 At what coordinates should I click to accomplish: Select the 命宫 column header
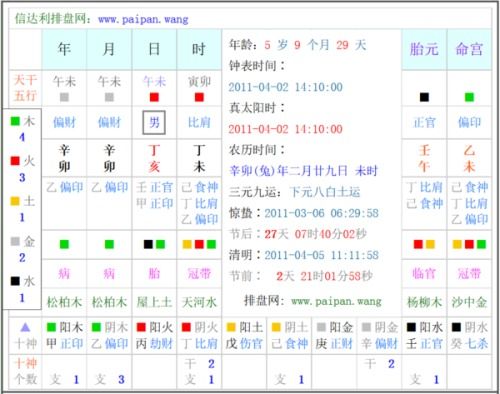(x=469, y=49)
